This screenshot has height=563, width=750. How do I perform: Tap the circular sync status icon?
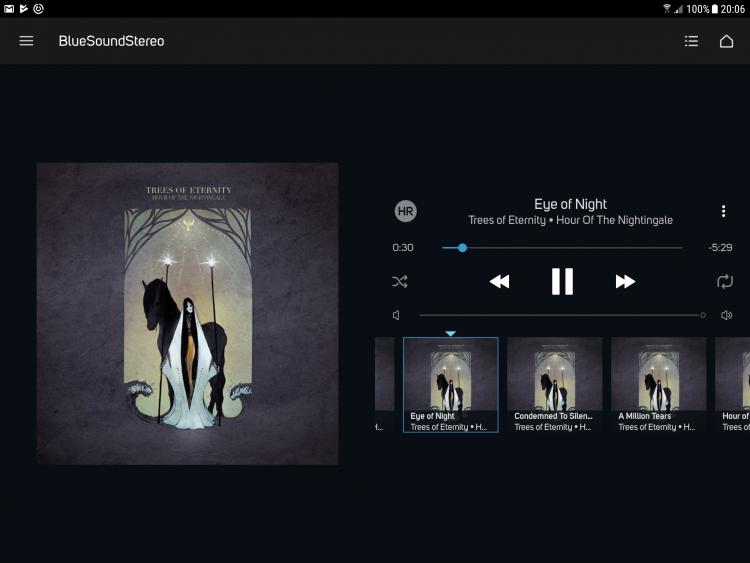39,9
